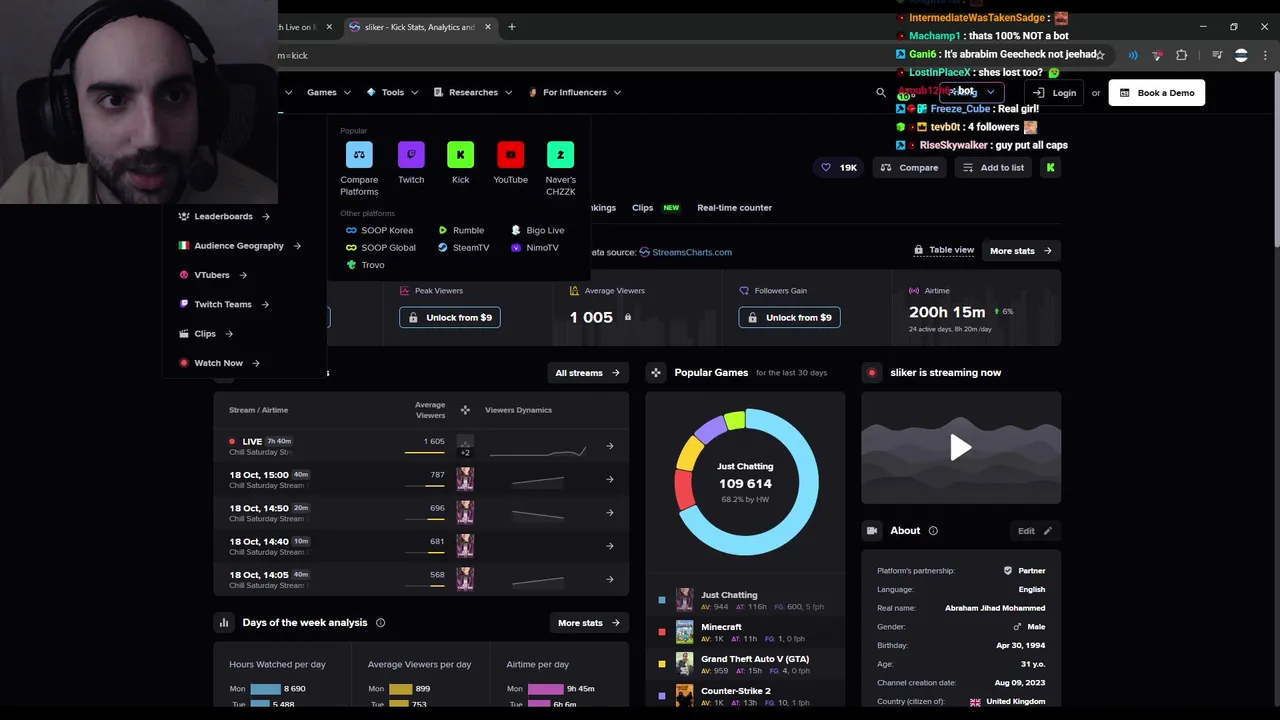The height and width of the screenshot is (720, 1280).
Task: Open the Compare Platforms icon
Action: tap(359, 155)
